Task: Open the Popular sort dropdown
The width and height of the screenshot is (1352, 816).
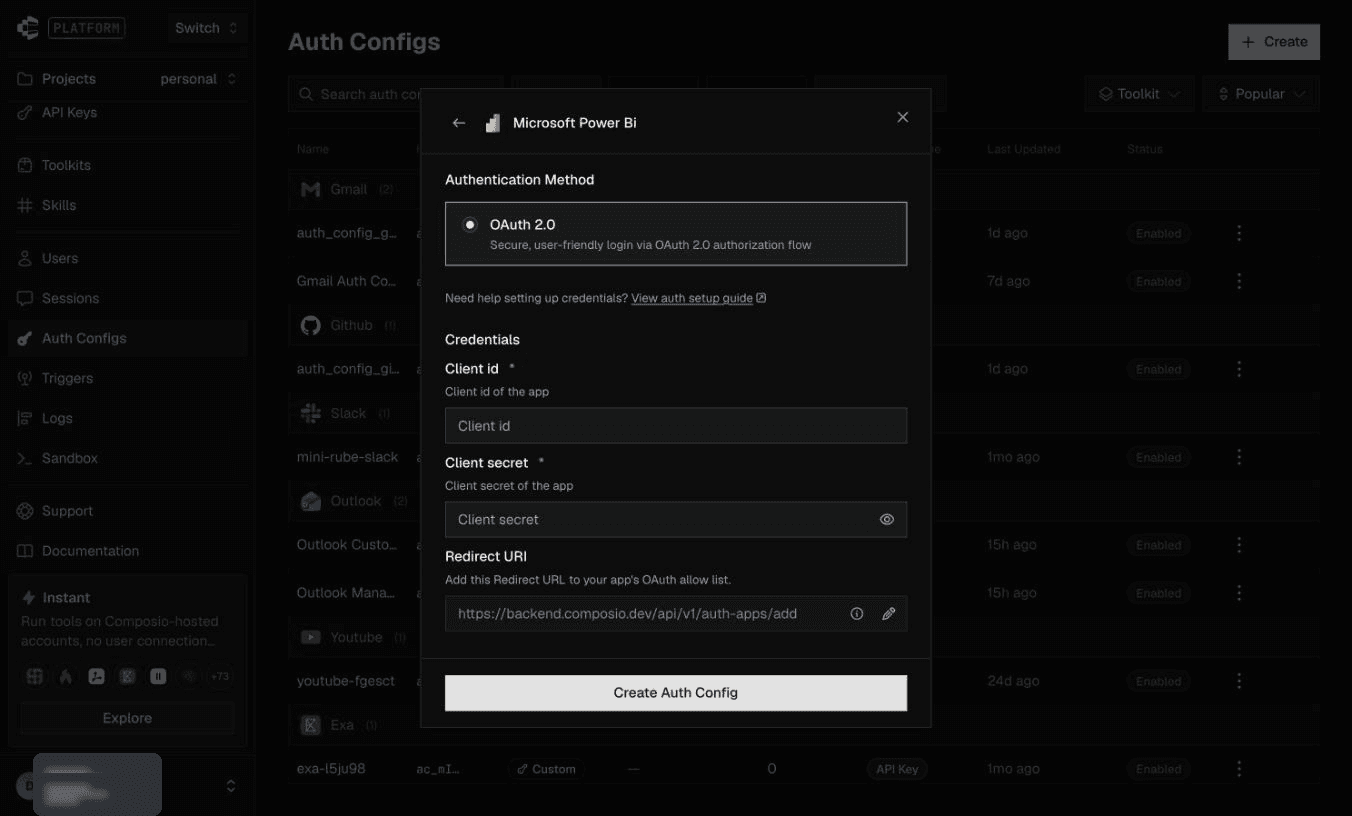Action: pyautogui.click(x=1261, y=94)
